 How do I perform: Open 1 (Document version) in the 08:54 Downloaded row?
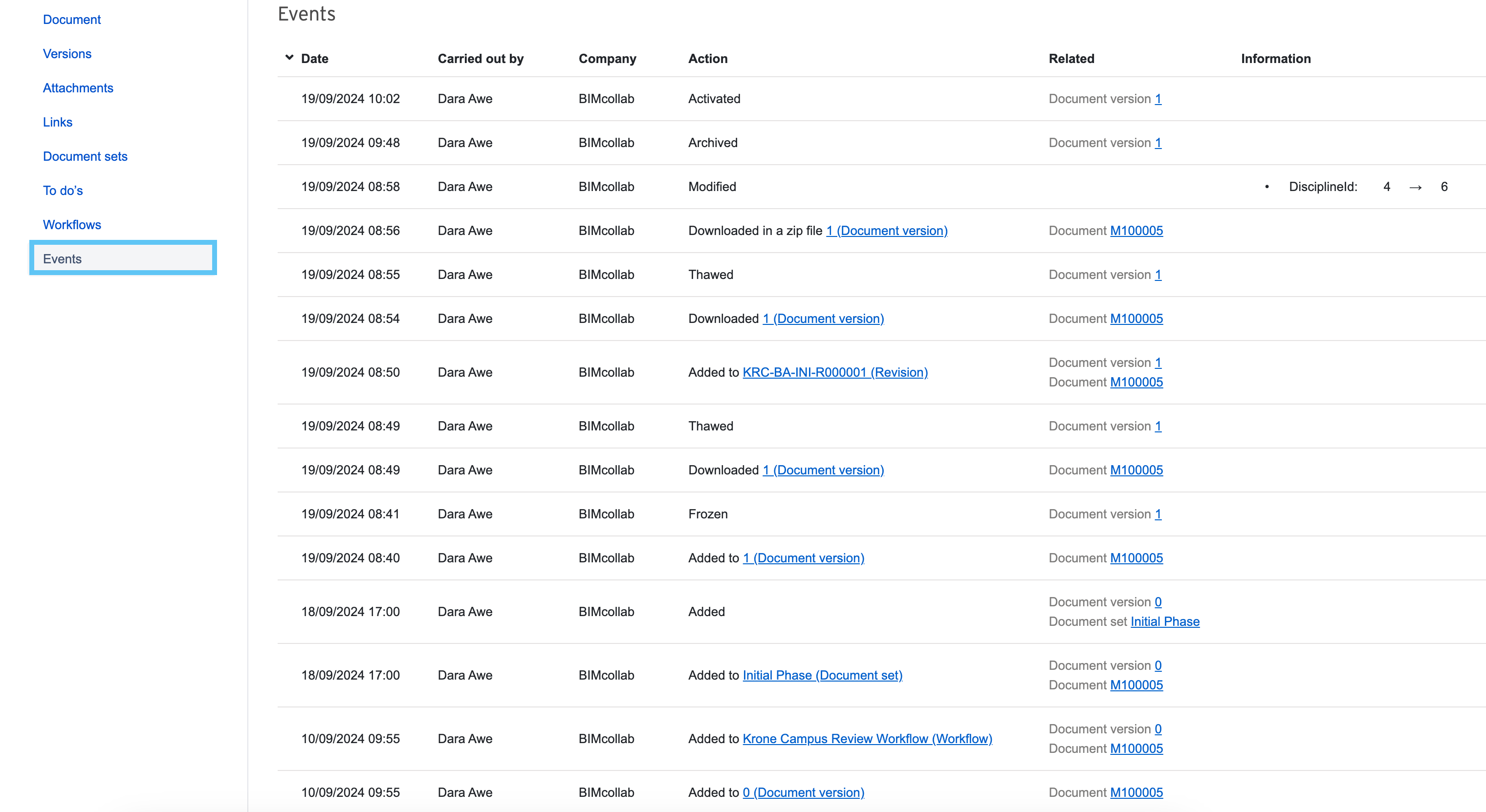(823, 319)
